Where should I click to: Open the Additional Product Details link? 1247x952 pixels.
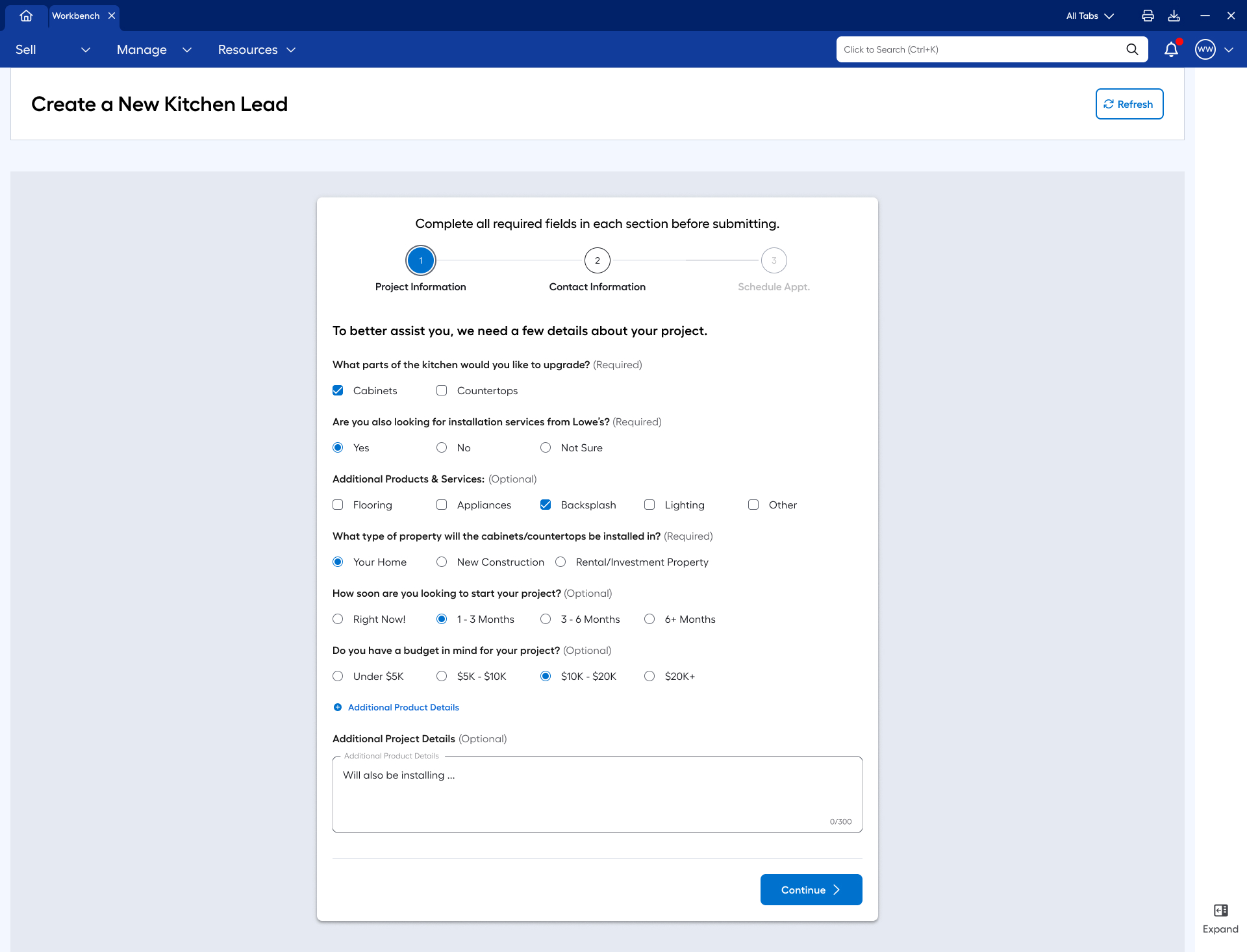(403, 708)
